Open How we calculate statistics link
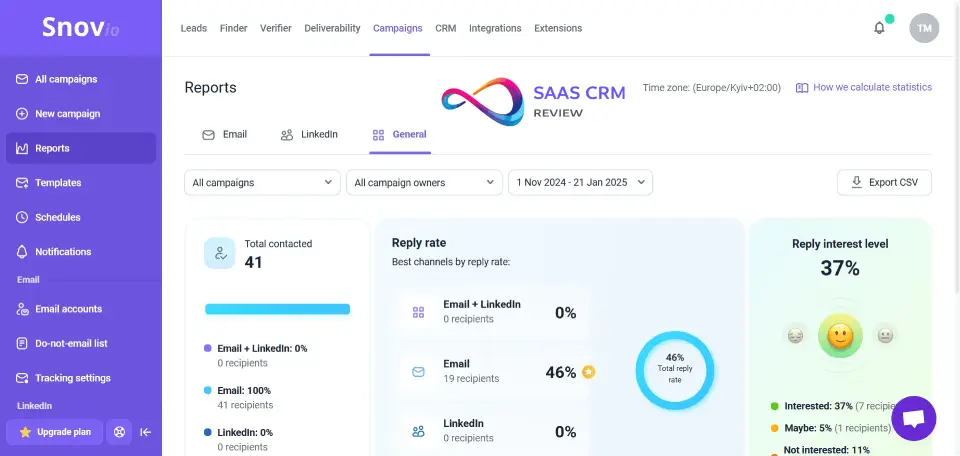The width and height of the screenshot is (960, 456). (x=864, y=87)
